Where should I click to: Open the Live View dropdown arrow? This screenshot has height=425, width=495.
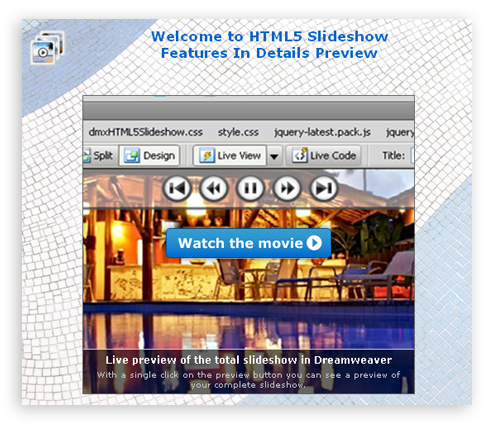pyautogui.click(x=274, y=156)
